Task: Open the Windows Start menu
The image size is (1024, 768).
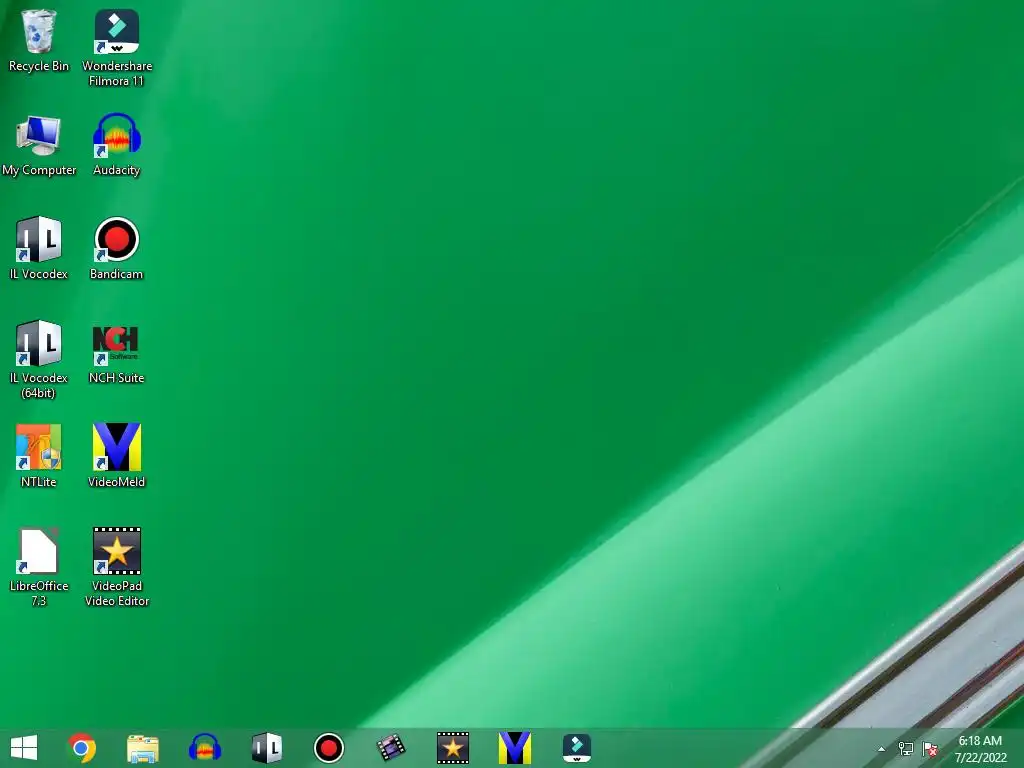Action: tap(24, 748)
